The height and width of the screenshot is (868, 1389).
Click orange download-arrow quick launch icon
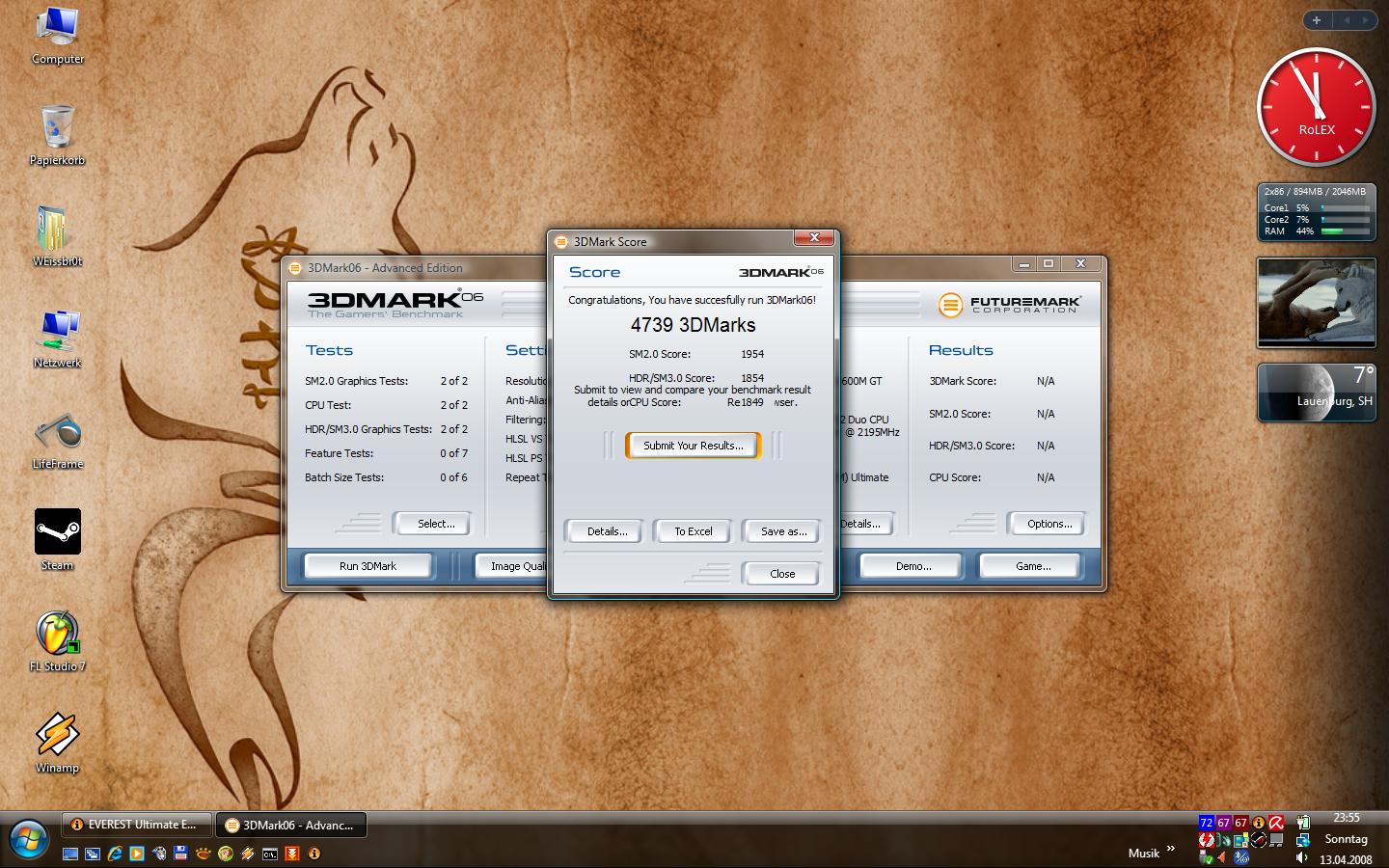(x=292, y=854)
